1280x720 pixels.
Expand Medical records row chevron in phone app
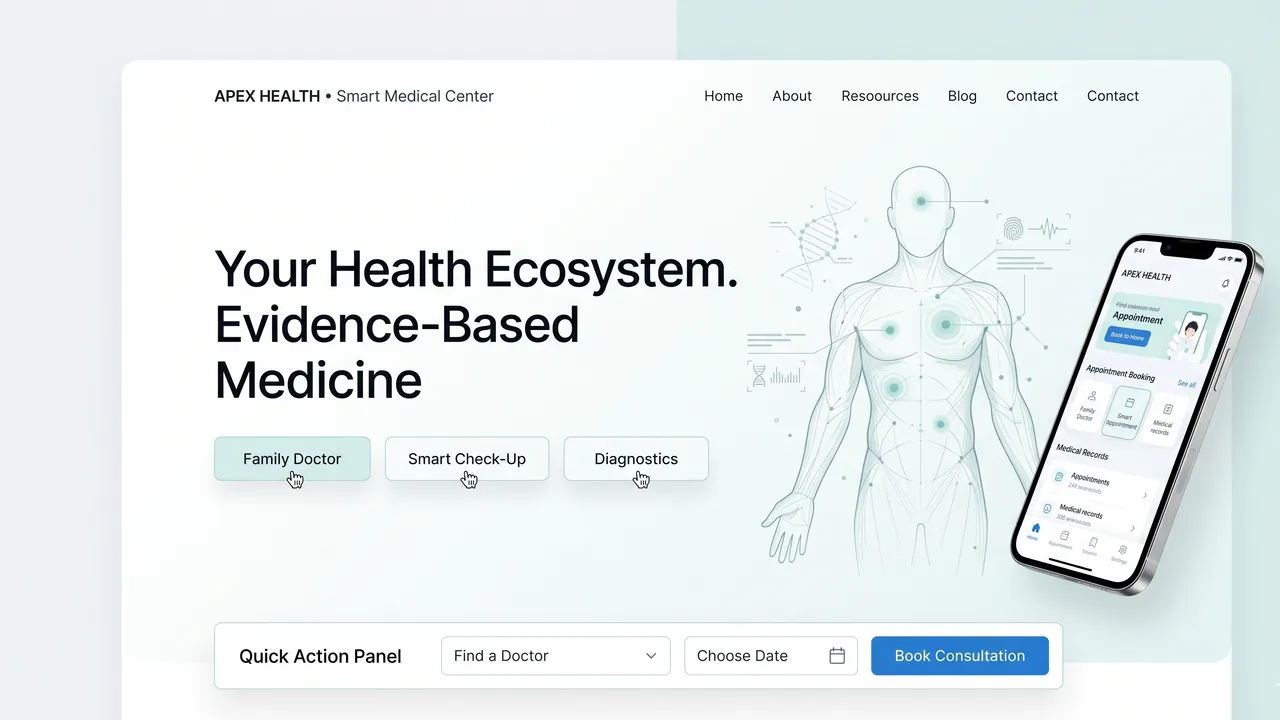(x=1133, y=528)
